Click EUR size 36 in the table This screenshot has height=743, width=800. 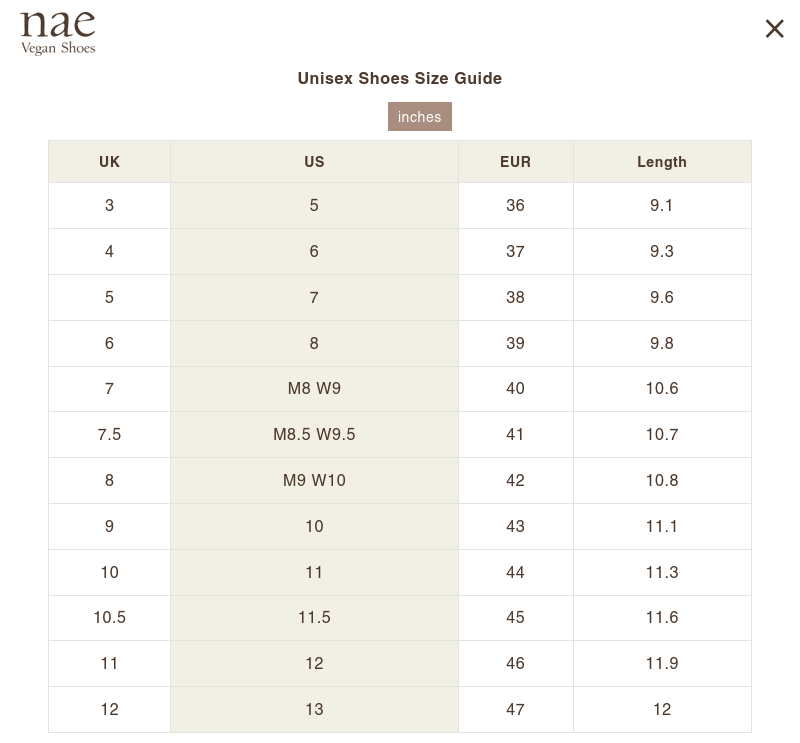515,206
